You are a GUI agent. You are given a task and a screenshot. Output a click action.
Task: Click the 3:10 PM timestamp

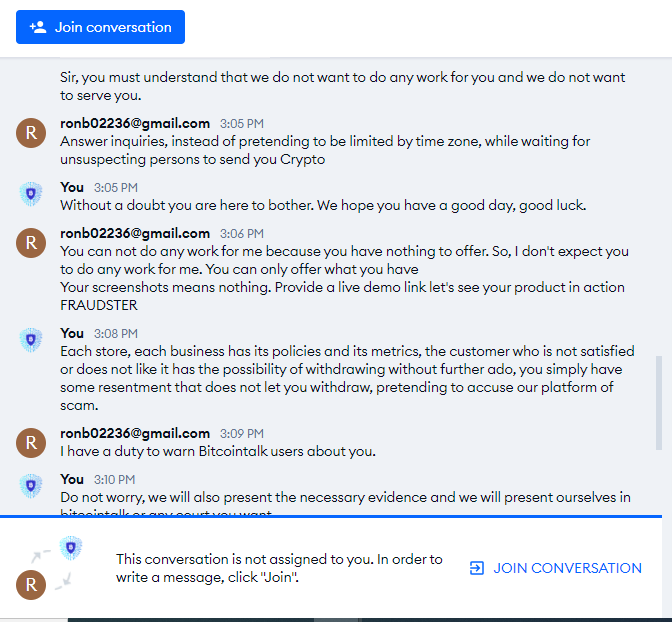pos(114,479)
